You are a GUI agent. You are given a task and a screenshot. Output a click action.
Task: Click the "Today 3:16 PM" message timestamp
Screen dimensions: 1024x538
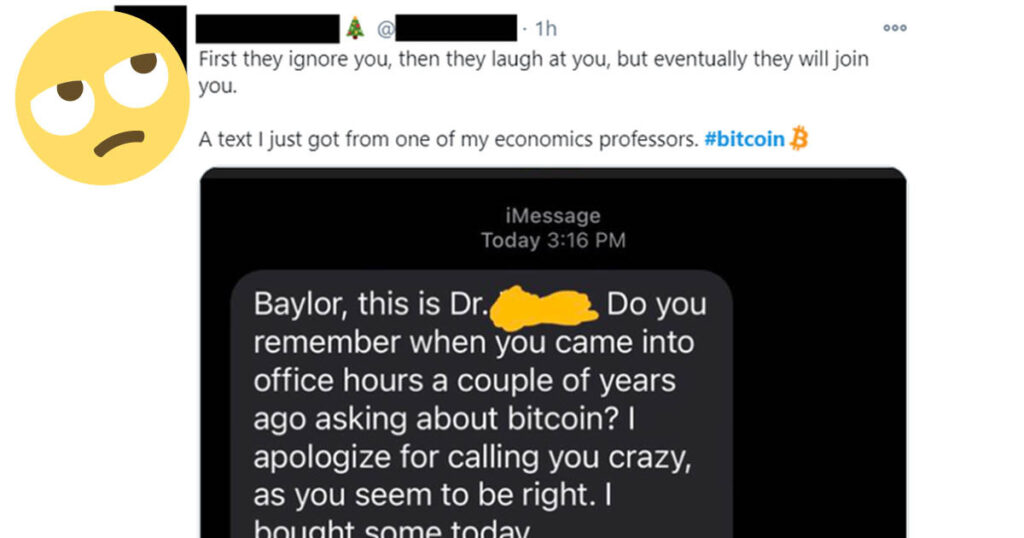pos(553,240)
